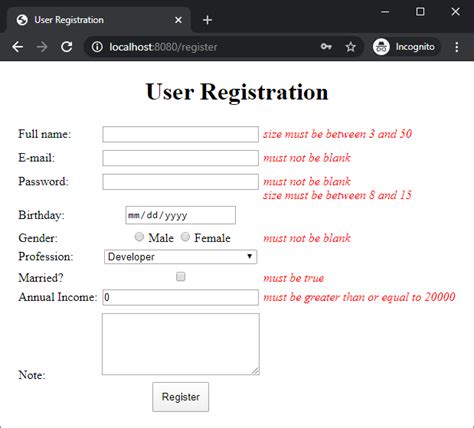Click the 'Birthday:' label

(x=41, y=215)
